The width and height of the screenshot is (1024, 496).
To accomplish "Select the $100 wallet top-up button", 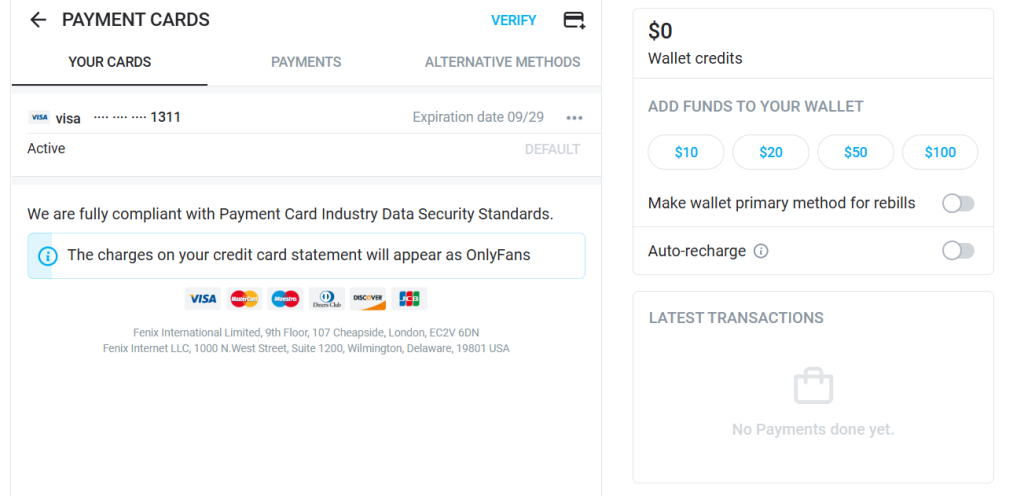I will pyautogui.click(x=940, y=152).
